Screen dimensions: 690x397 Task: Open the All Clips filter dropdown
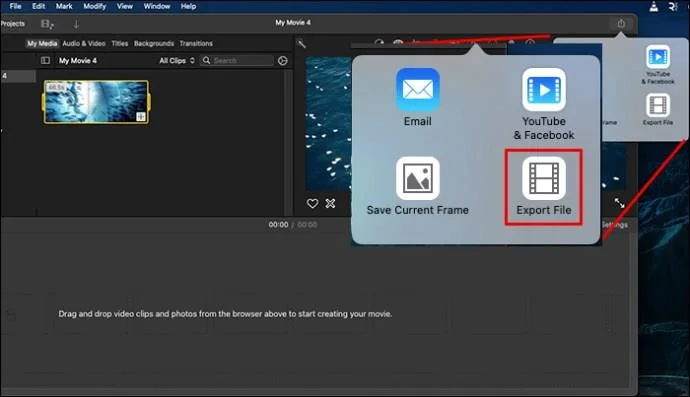pos(177,60)
